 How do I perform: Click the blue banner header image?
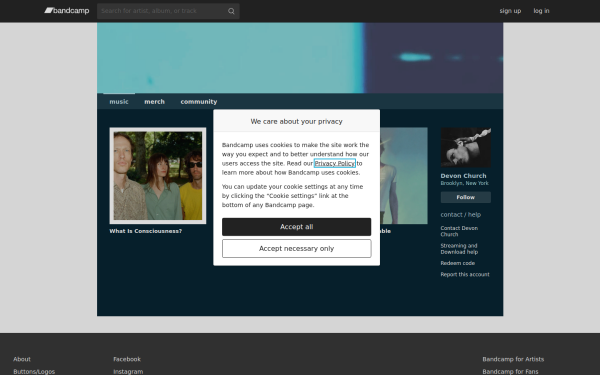[x=300, y=58]
